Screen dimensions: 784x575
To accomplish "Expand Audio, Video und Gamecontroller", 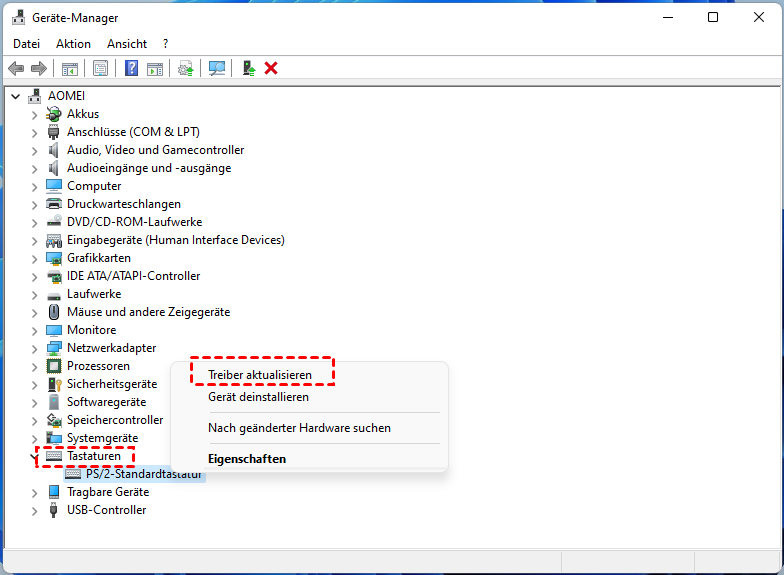I will (34, 150).
